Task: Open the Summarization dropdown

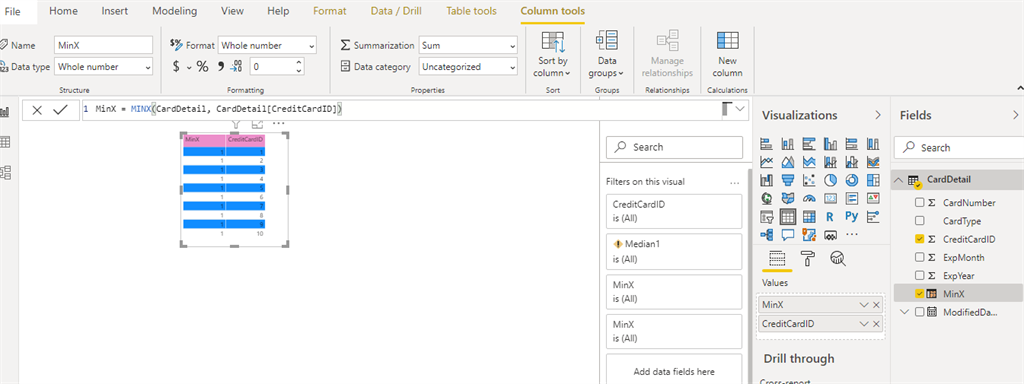Action: (x=468, y=46)
